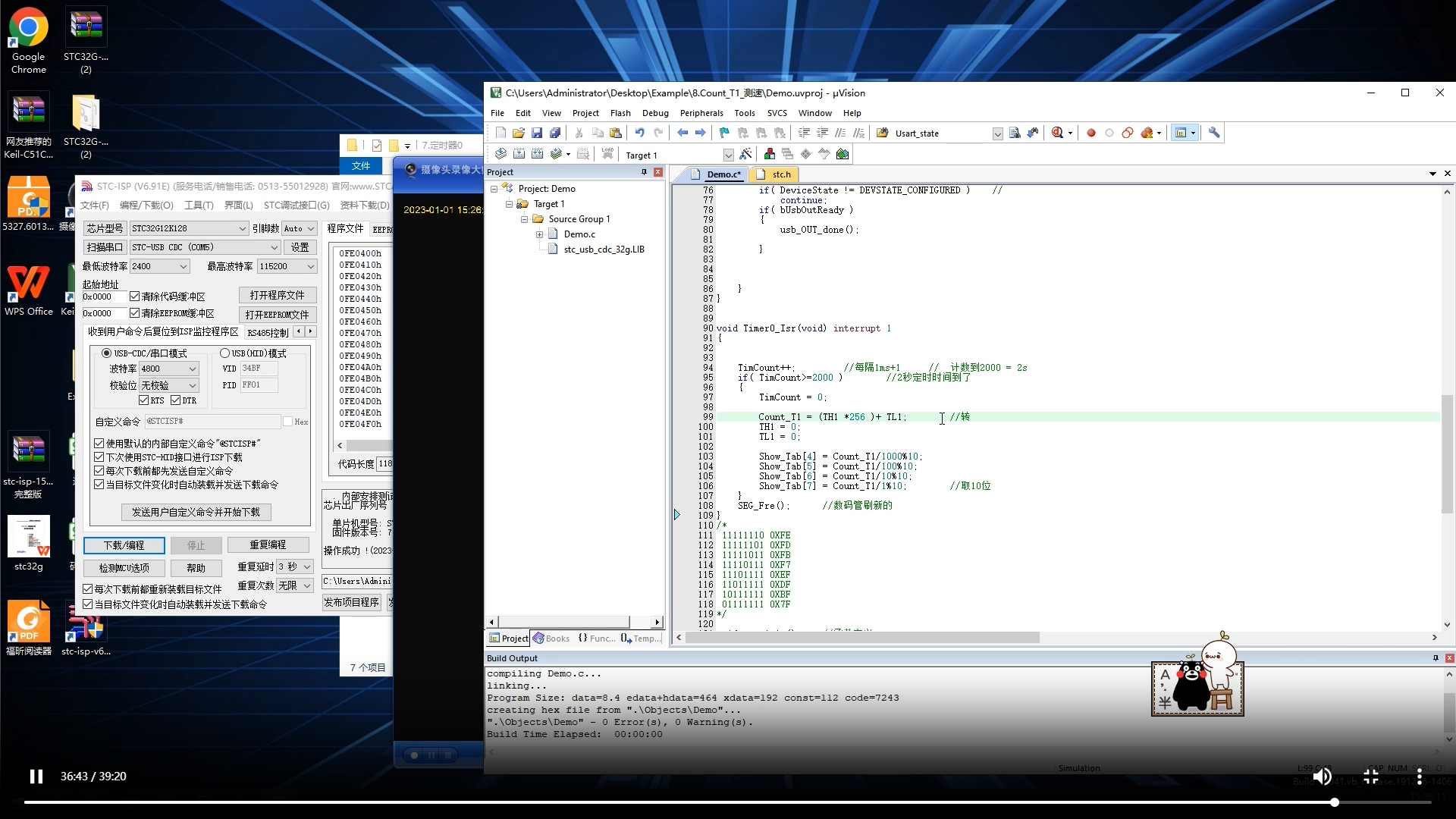Start the debug session with the magnifier-d icon
This screenshot has height=819, width=1456.
coord(1057,133)
